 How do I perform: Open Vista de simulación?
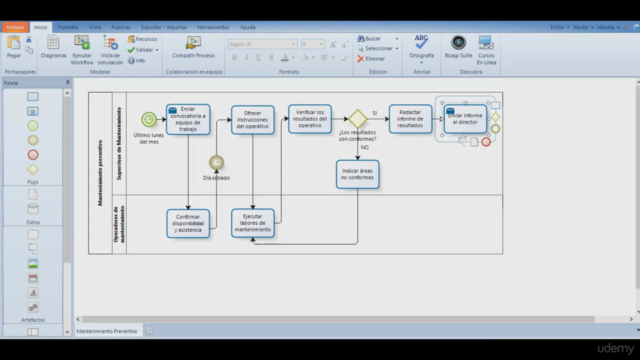tap(110, 50)
